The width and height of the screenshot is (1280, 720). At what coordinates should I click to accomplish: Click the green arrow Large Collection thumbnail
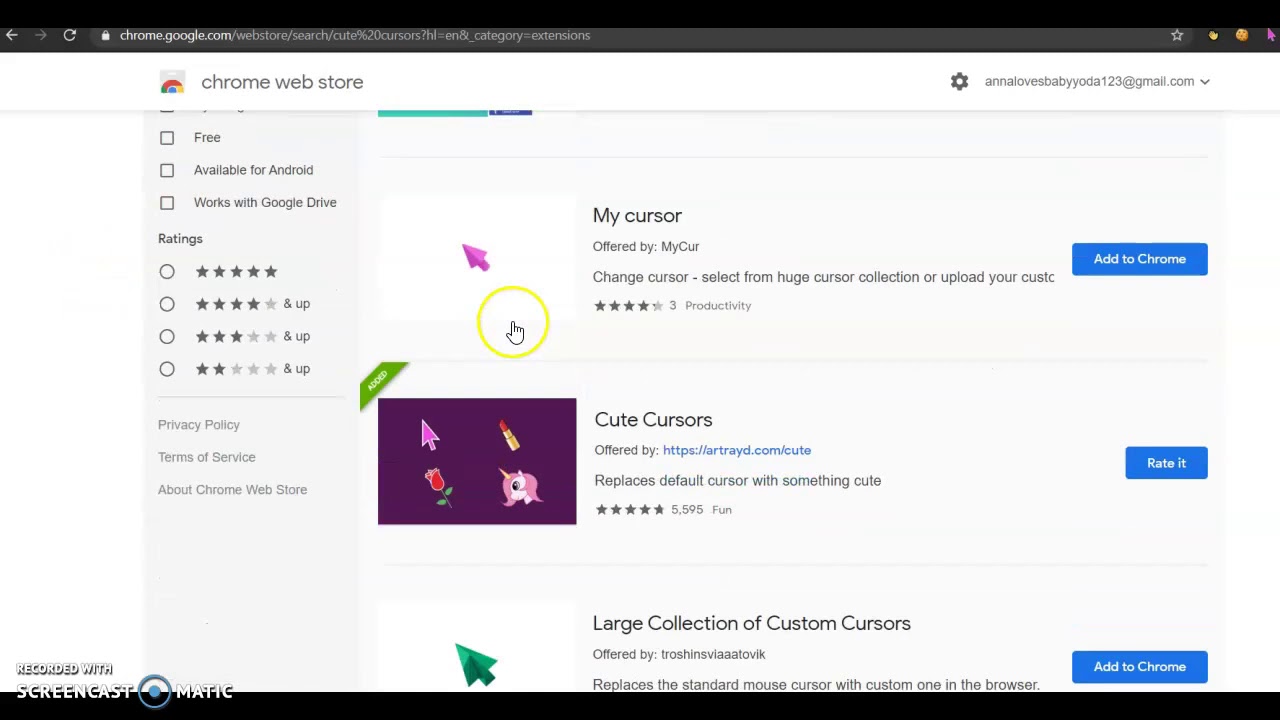click(x=477, y=647)
